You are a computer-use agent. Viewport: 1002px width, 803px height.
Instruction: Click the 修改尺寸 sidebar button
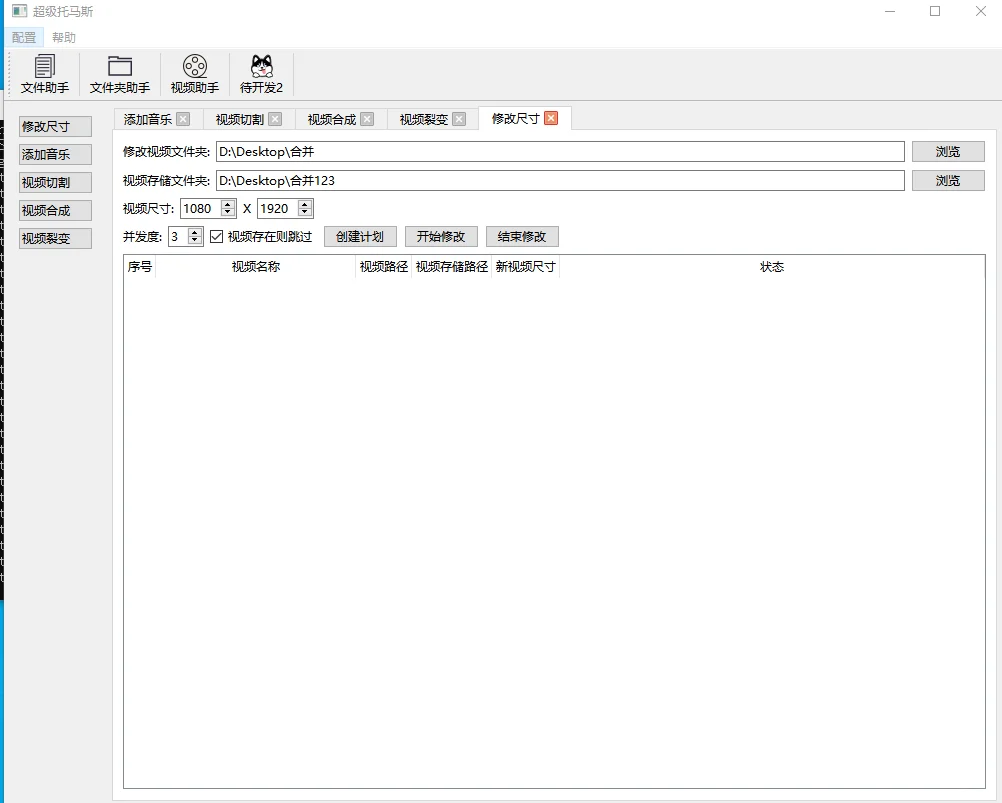point(56,126)
